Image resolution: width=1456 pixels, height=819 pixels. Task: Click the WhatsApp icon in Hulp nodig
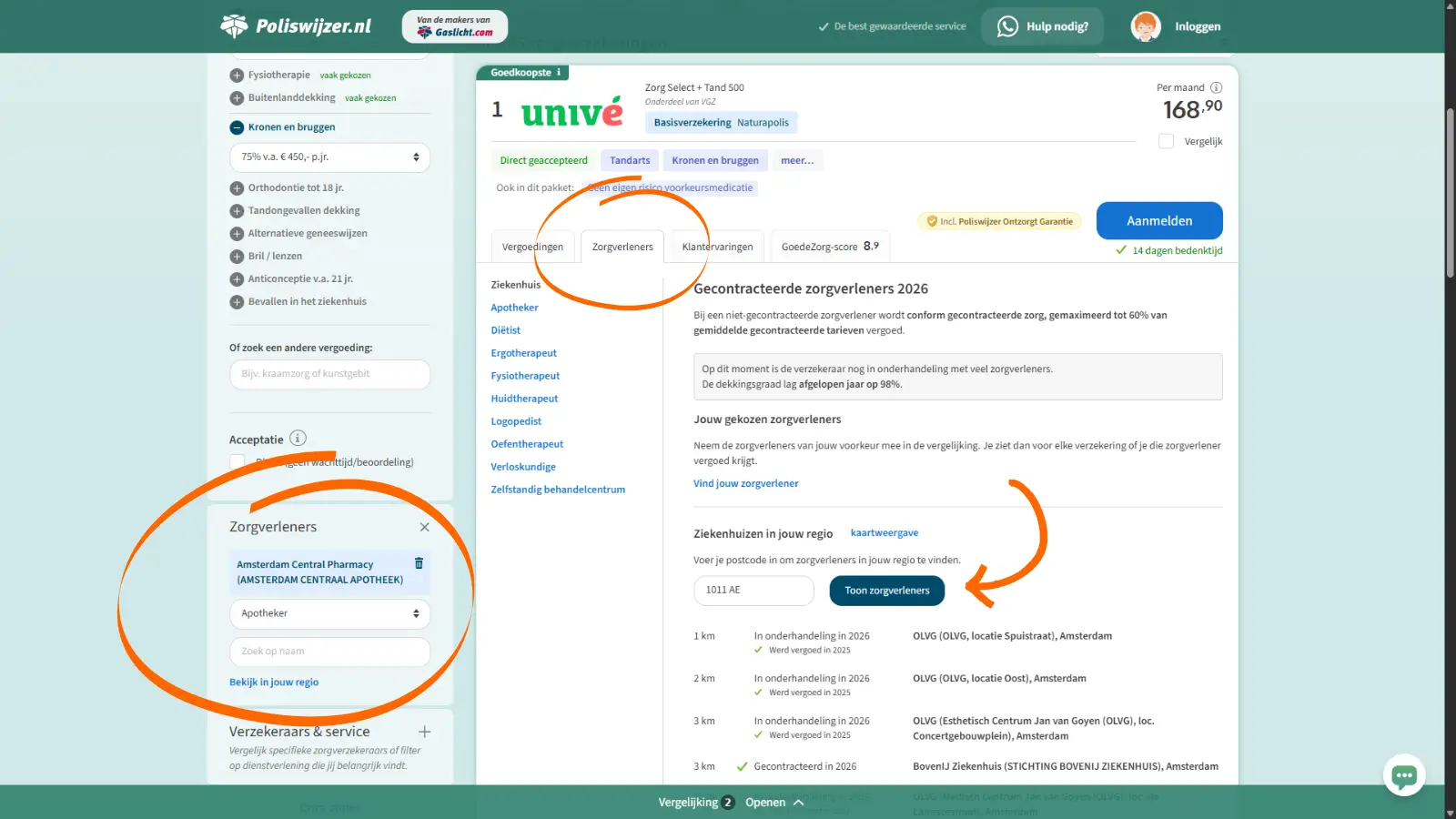pos(1007,26)
